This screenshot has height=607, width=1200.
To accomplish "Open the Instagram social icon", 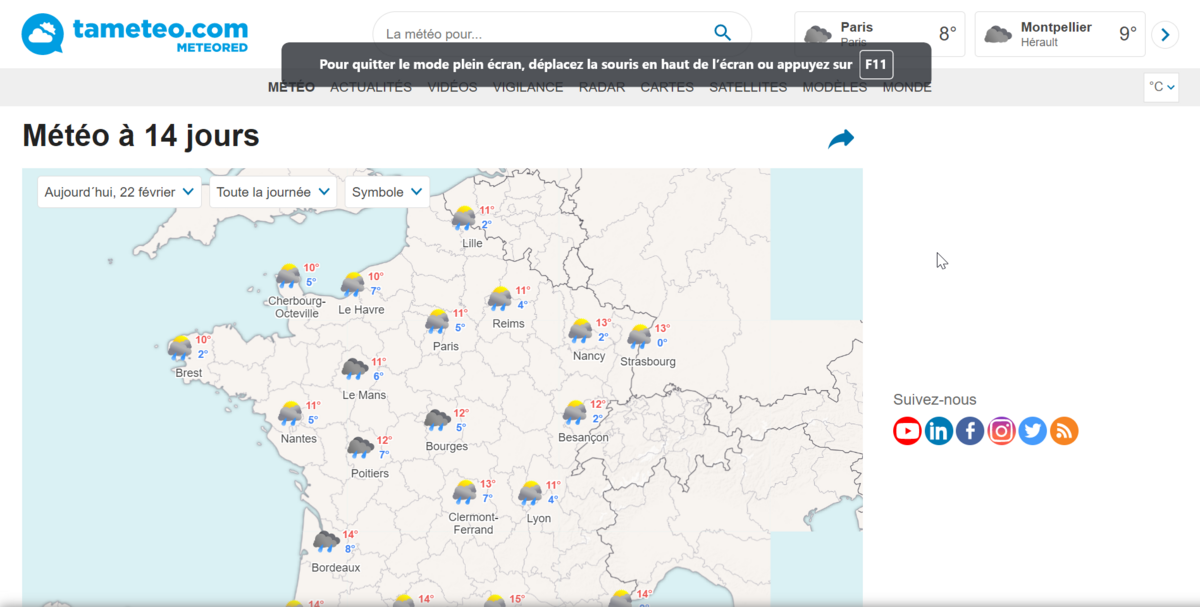I will [x=1001, y=431].
